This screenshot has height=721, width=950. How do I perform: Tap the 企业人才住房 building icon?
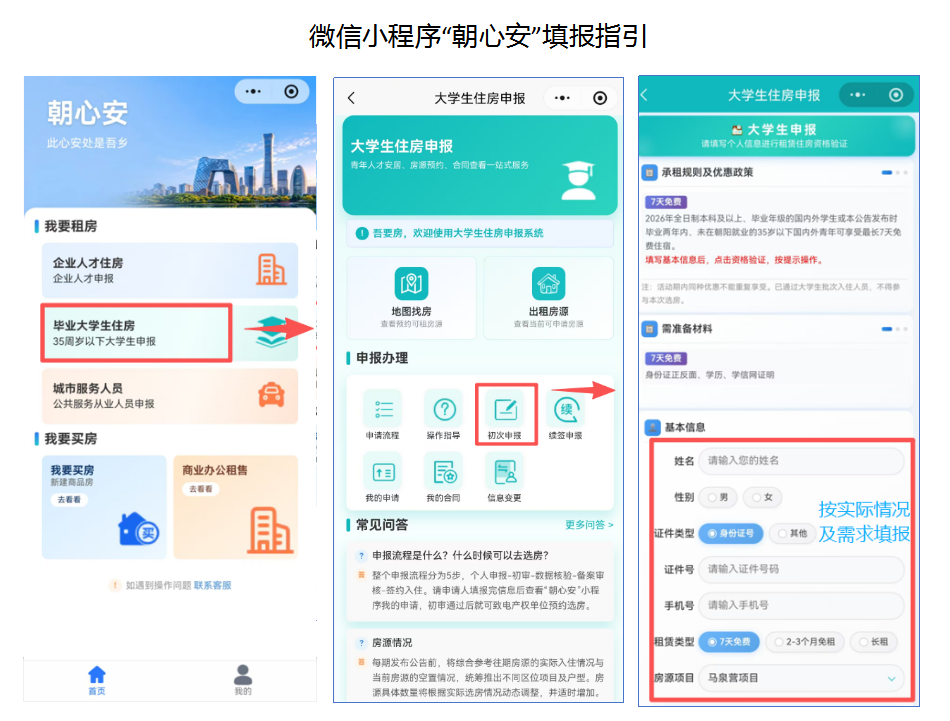pos(271,270)
